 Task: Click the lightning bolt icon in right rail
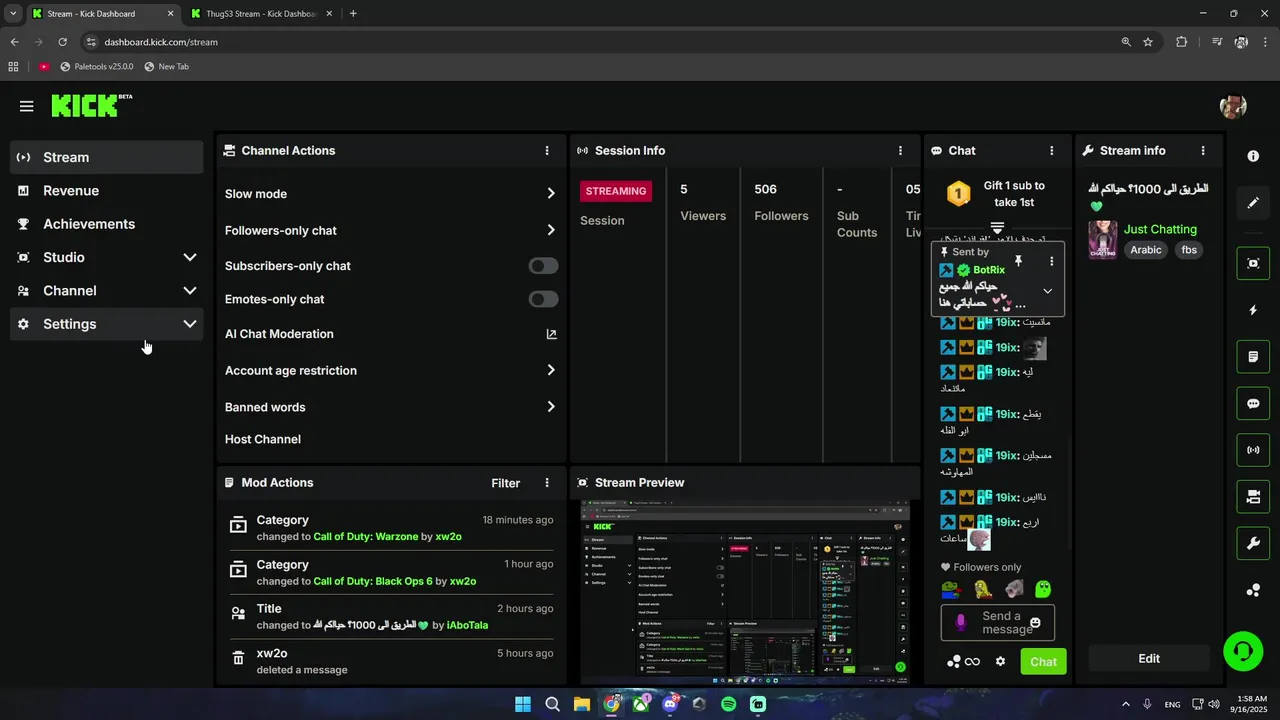1253,310
